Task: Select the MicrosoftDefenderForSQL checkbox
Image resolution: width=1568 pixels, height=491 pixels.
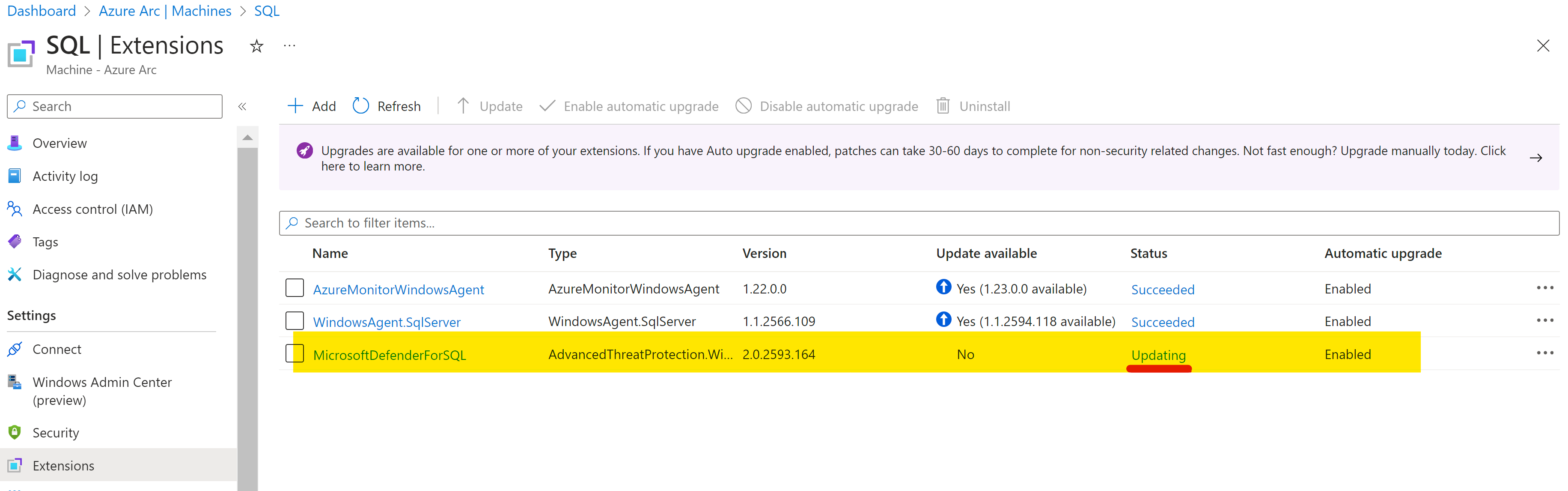Action: point(295,353)
